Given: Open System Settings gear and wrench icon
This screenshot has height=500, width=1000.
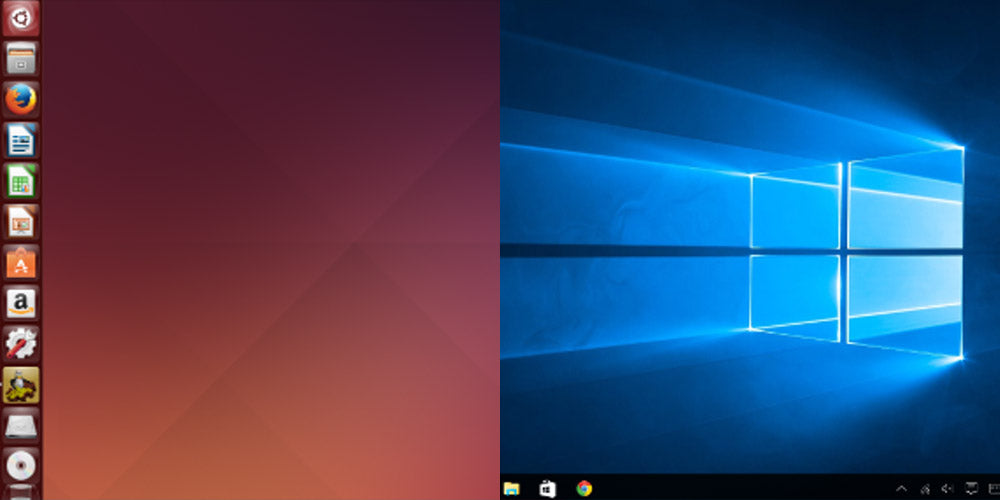Looking at the screenshot, I should pyautogui.click(x=21, y=344).
